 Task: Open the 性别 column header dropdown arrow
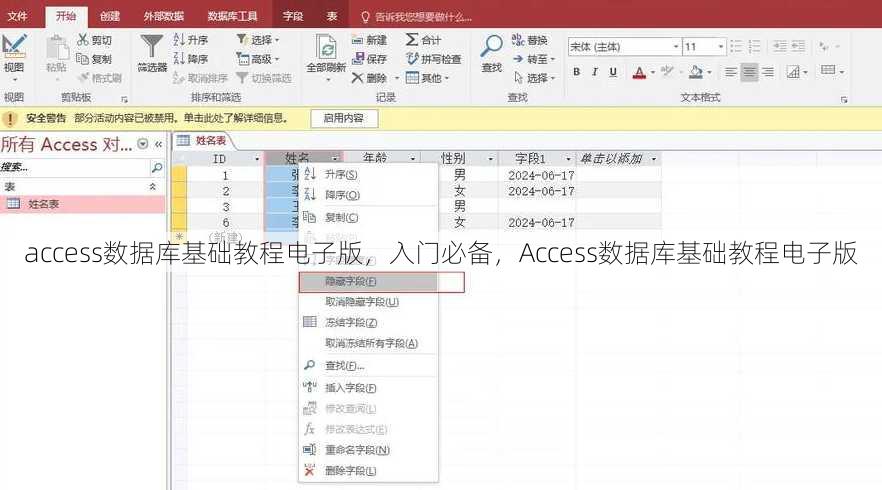pos(490,159)
